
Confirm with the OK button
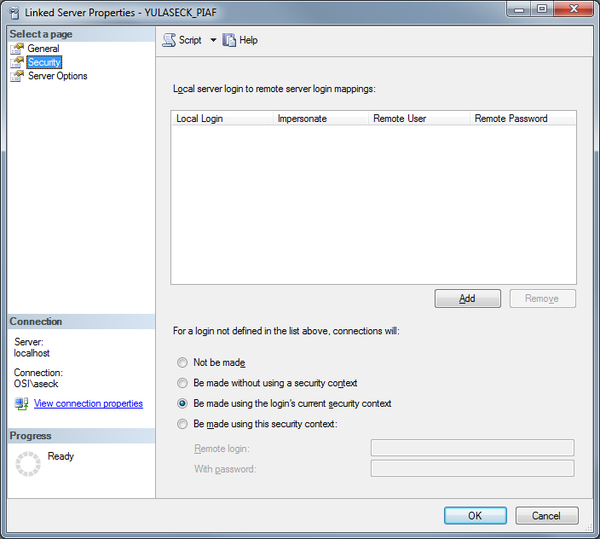click(x=475, y=516)
